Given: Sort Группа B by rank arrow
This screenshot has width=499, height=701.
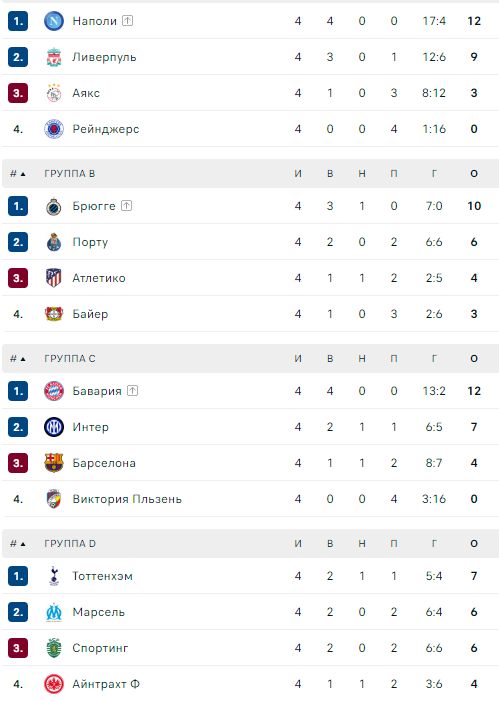Looking at the screenshot, I should pos(18,173).
